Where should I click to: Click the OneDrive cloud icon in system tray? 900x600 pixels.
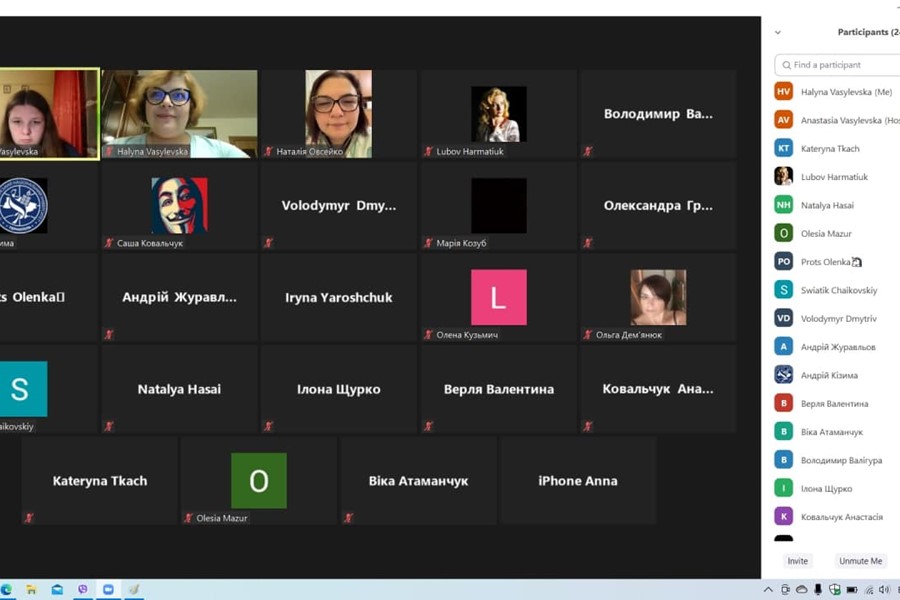(802, 590)
